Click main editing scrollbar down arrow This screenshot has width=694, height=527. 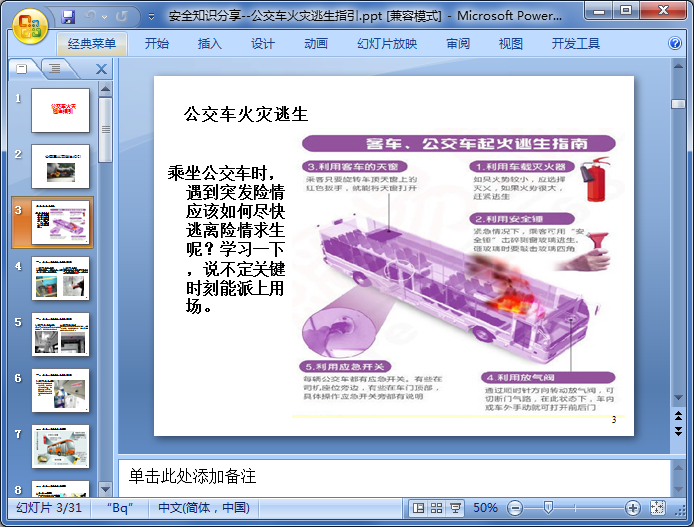pyautogui.click(x=678, y=398)
